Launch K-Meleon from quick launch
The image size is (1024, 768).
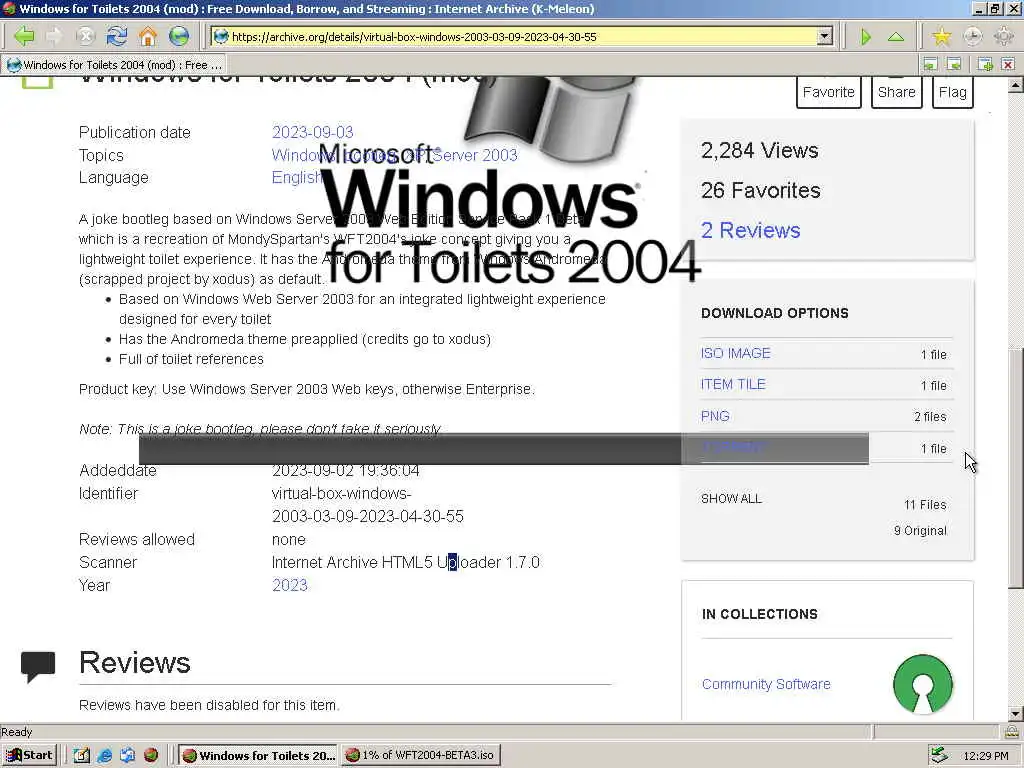point(151,756)
